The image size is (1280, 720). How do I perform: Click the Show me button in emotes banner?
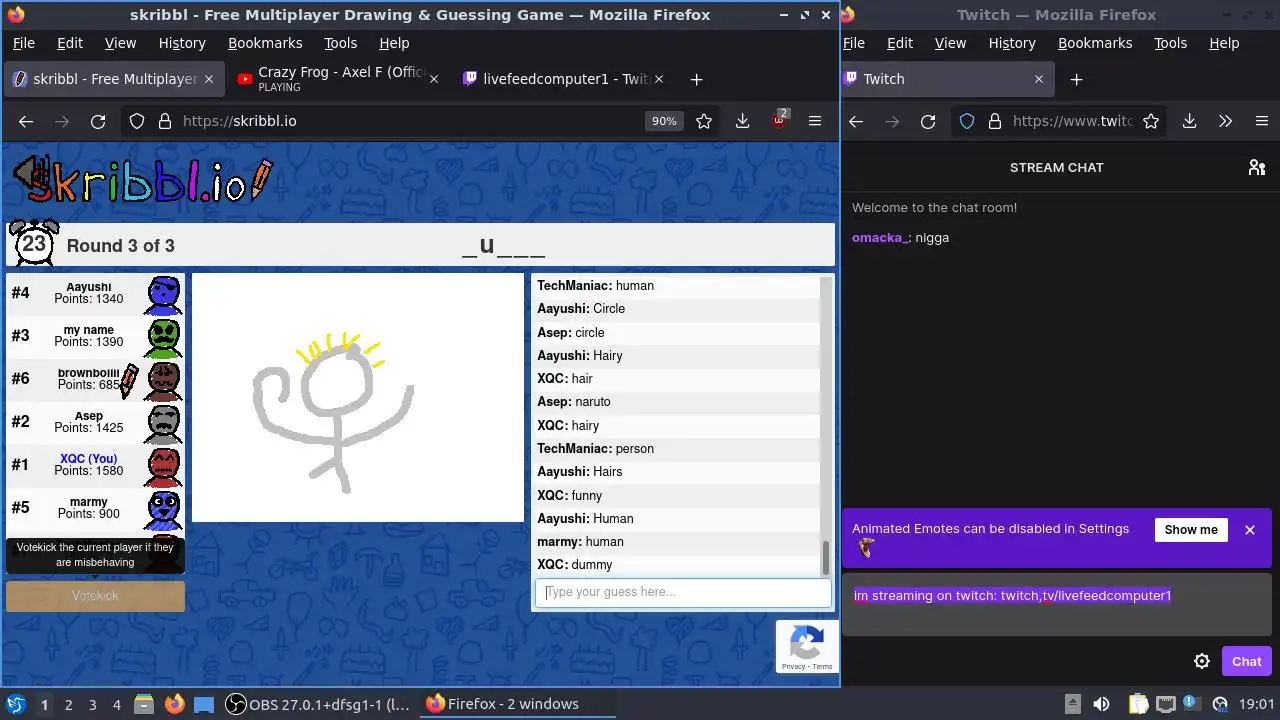[1191, 530]
